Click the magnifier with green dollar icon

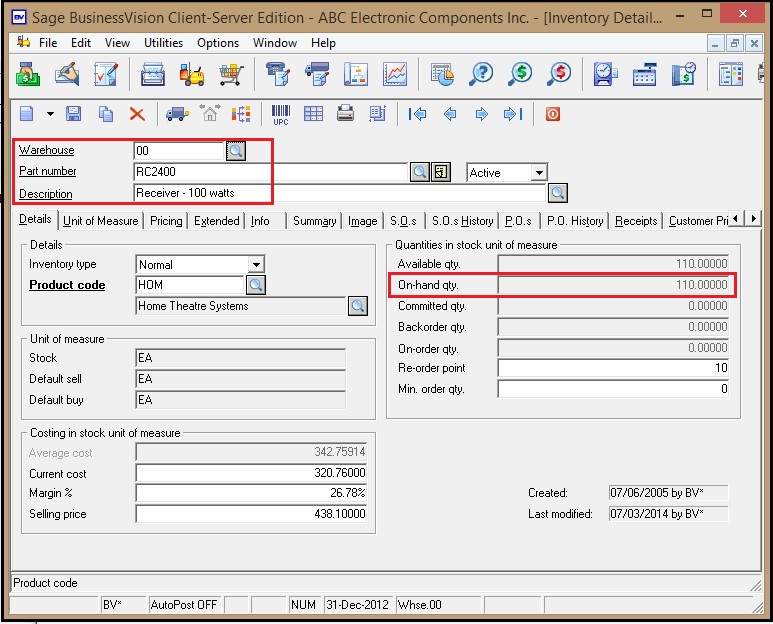(x=520, y=74)
